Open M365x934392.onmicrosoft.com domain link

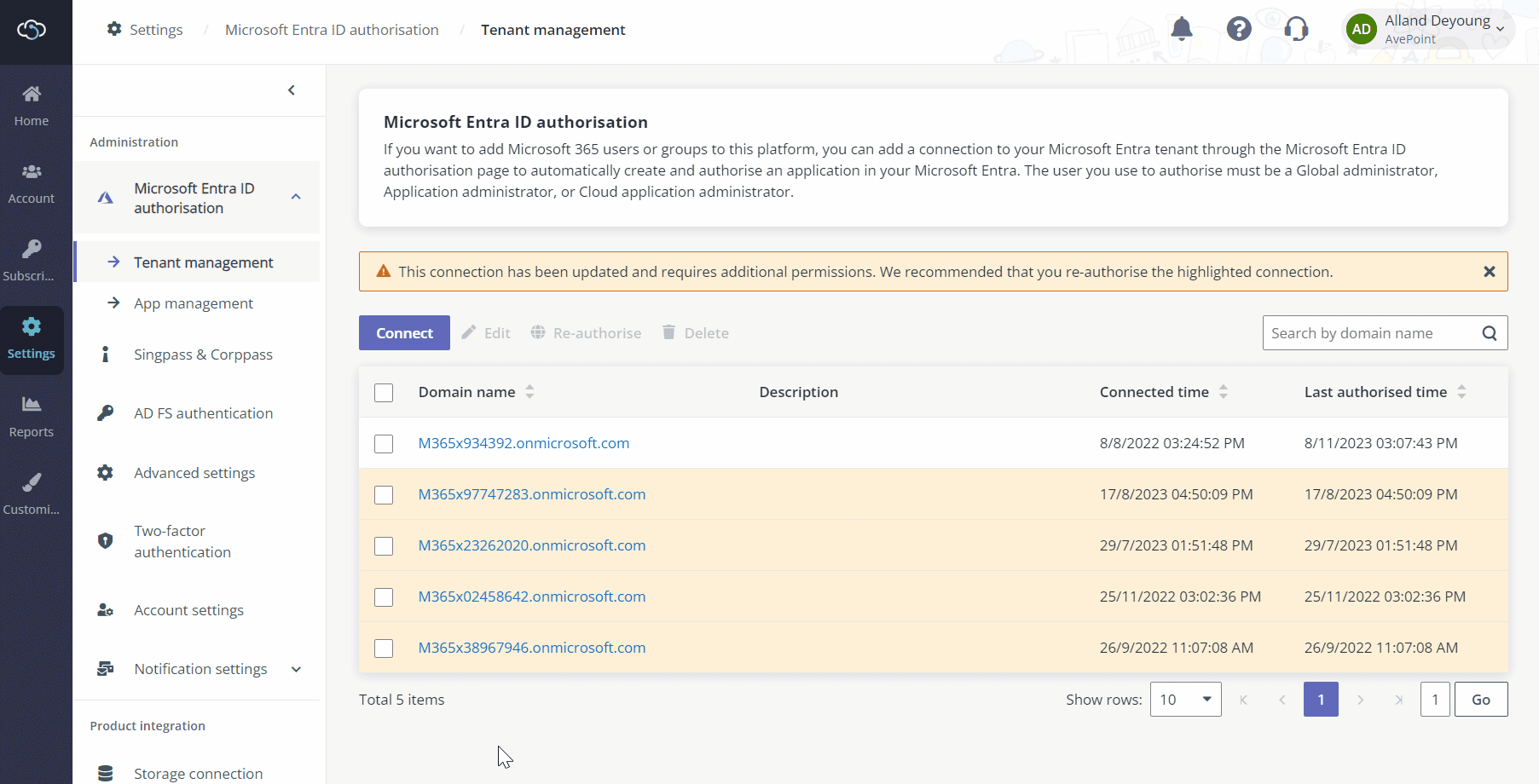click(x=524, y=443)
